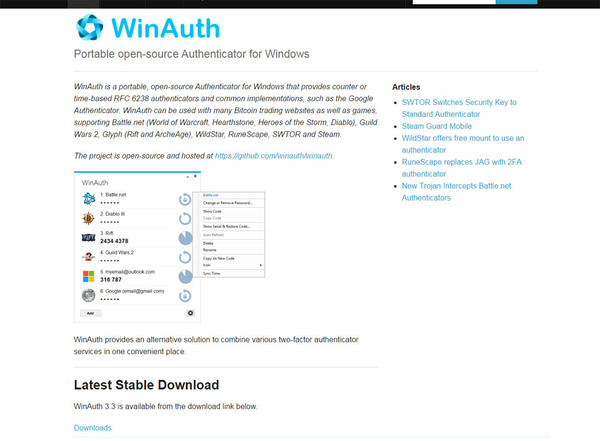Choose Rename in the context menu
600x441 pixels.
(210, 250)
